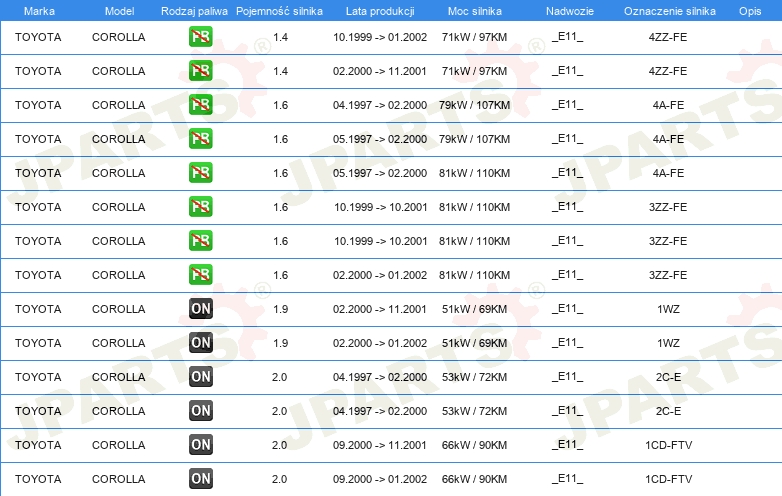Click the Opis column header
This screenshot has height=496, width=782.
click(x=749, y=10)
